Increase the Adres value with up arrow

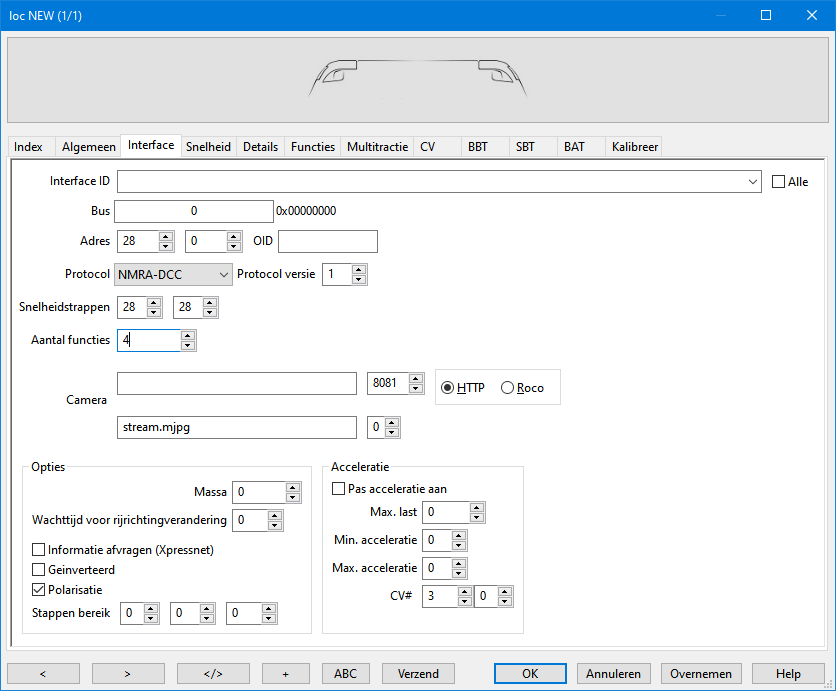[x=166, y=236]
